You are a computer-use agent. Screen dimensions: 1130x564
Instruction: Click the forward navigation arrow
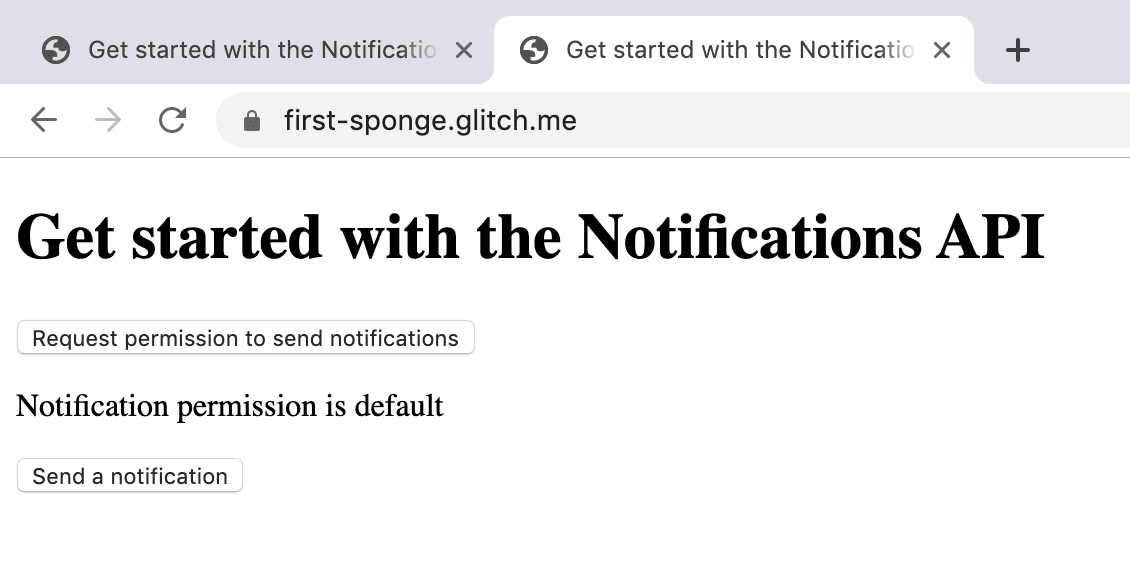click(108, 121)
